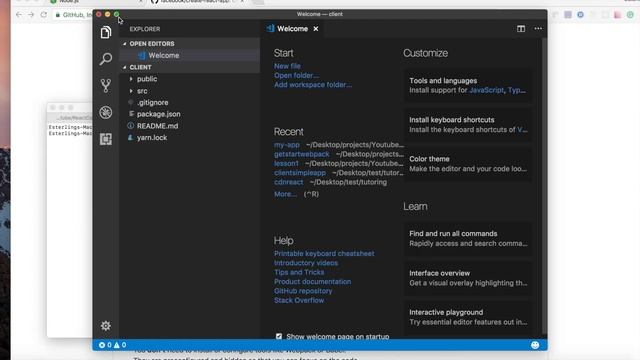Open yarn.lock in the explorer
Screen dimensions: 640x360
point(189,138)
